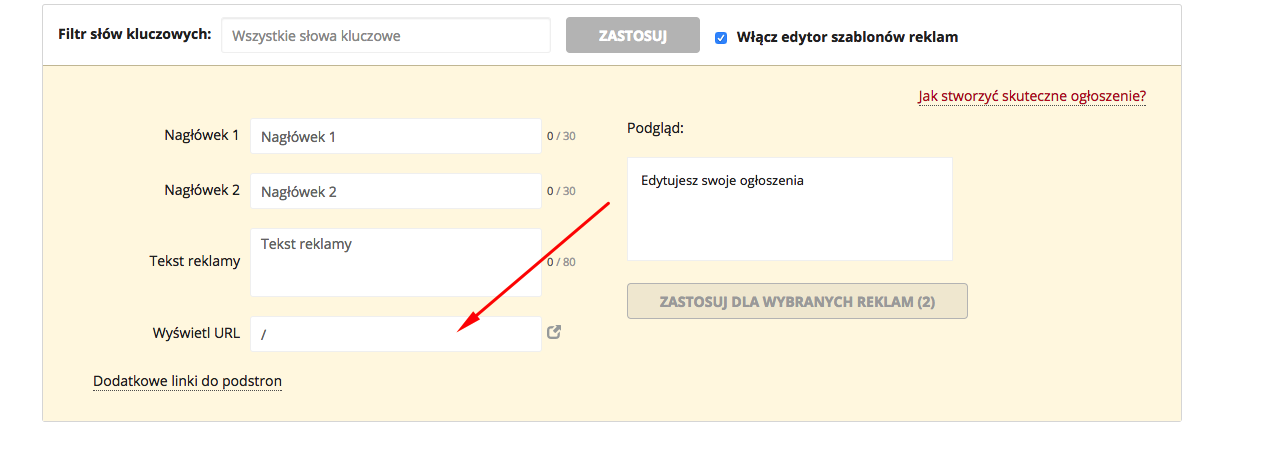Click the 'Podgląd:' heading text

point(655,128)
